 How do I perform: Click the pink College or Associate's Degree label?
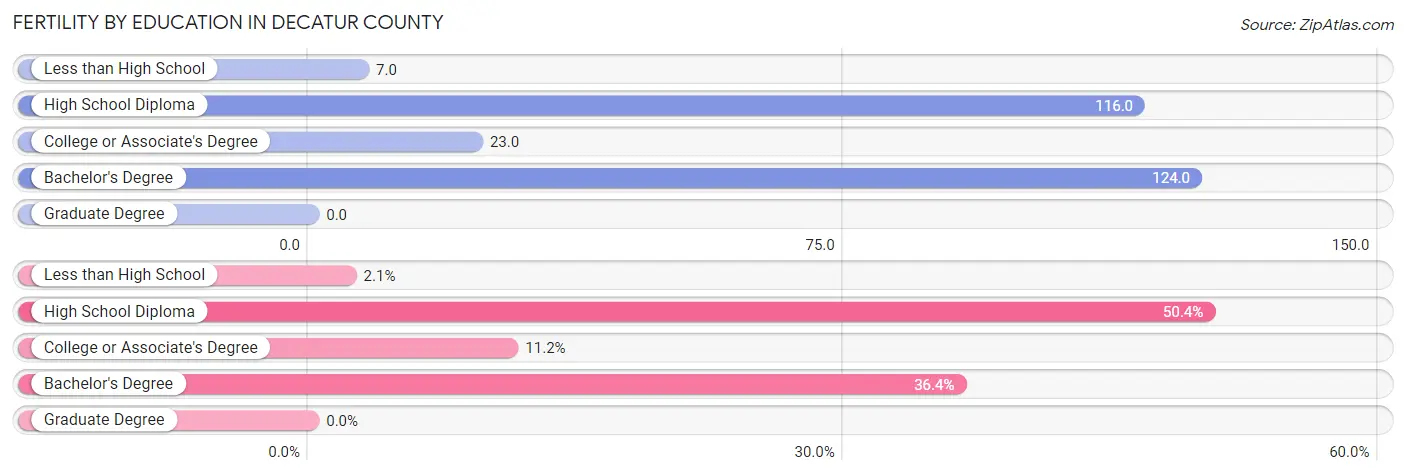151,348
